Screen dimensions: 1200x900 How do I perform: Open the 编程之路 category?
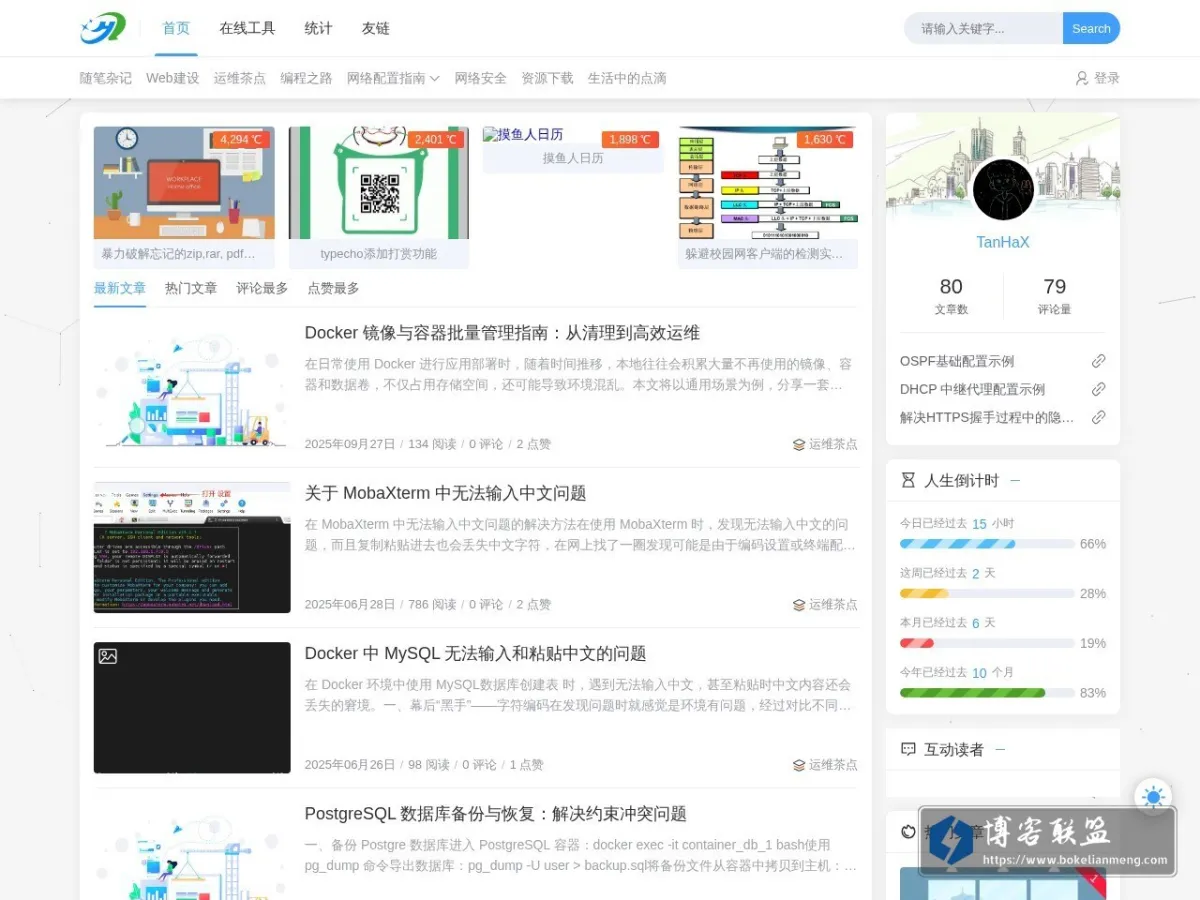[306, 78]
